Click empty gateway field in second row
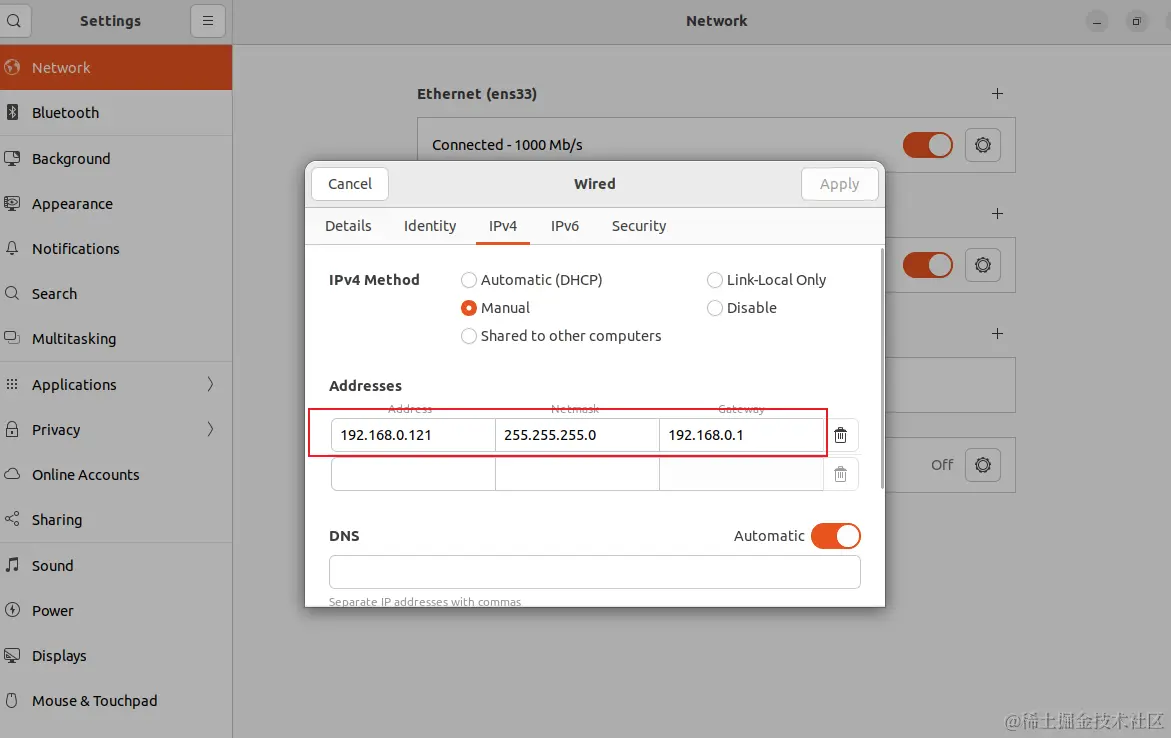 pyautogui.click(x=742, y=474)
